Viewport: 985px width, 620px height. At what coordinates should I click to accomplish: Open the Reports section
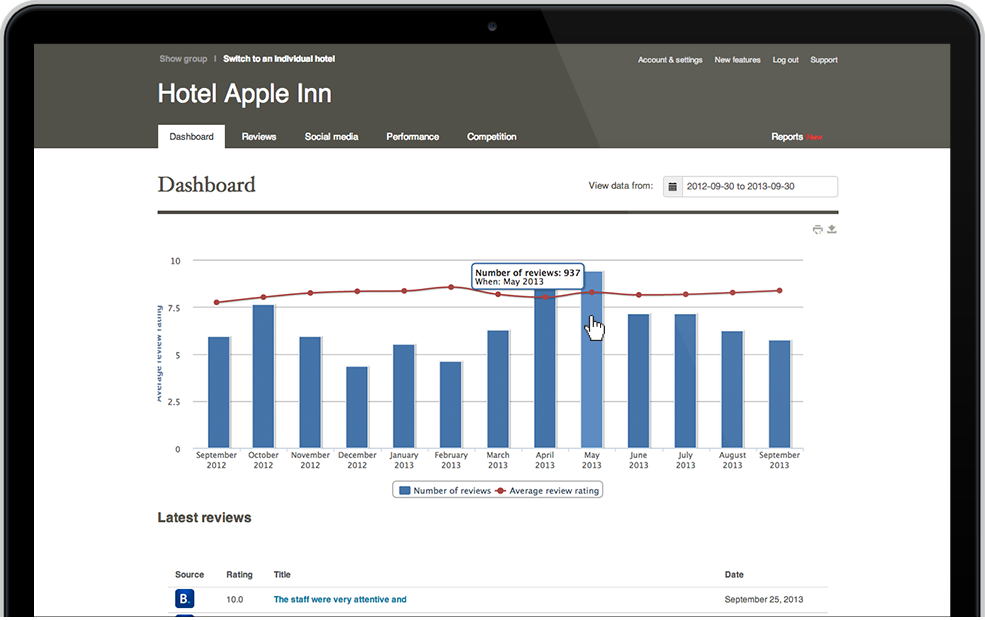pos(787,137)
